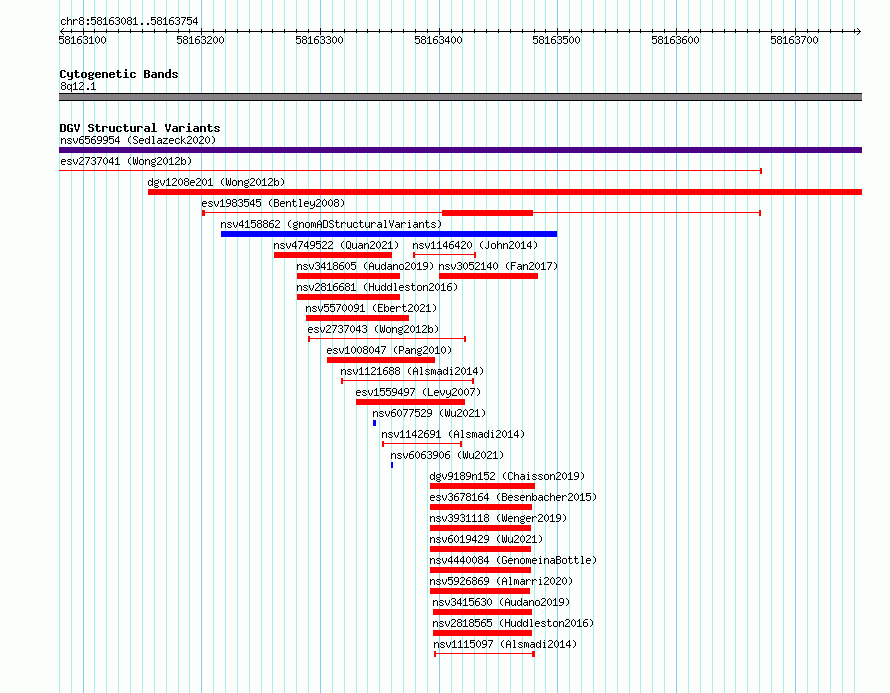Screen dimensions: 890x693
Task: Select the red esv1559497 variant bar
Action: (x=410, y=402)
